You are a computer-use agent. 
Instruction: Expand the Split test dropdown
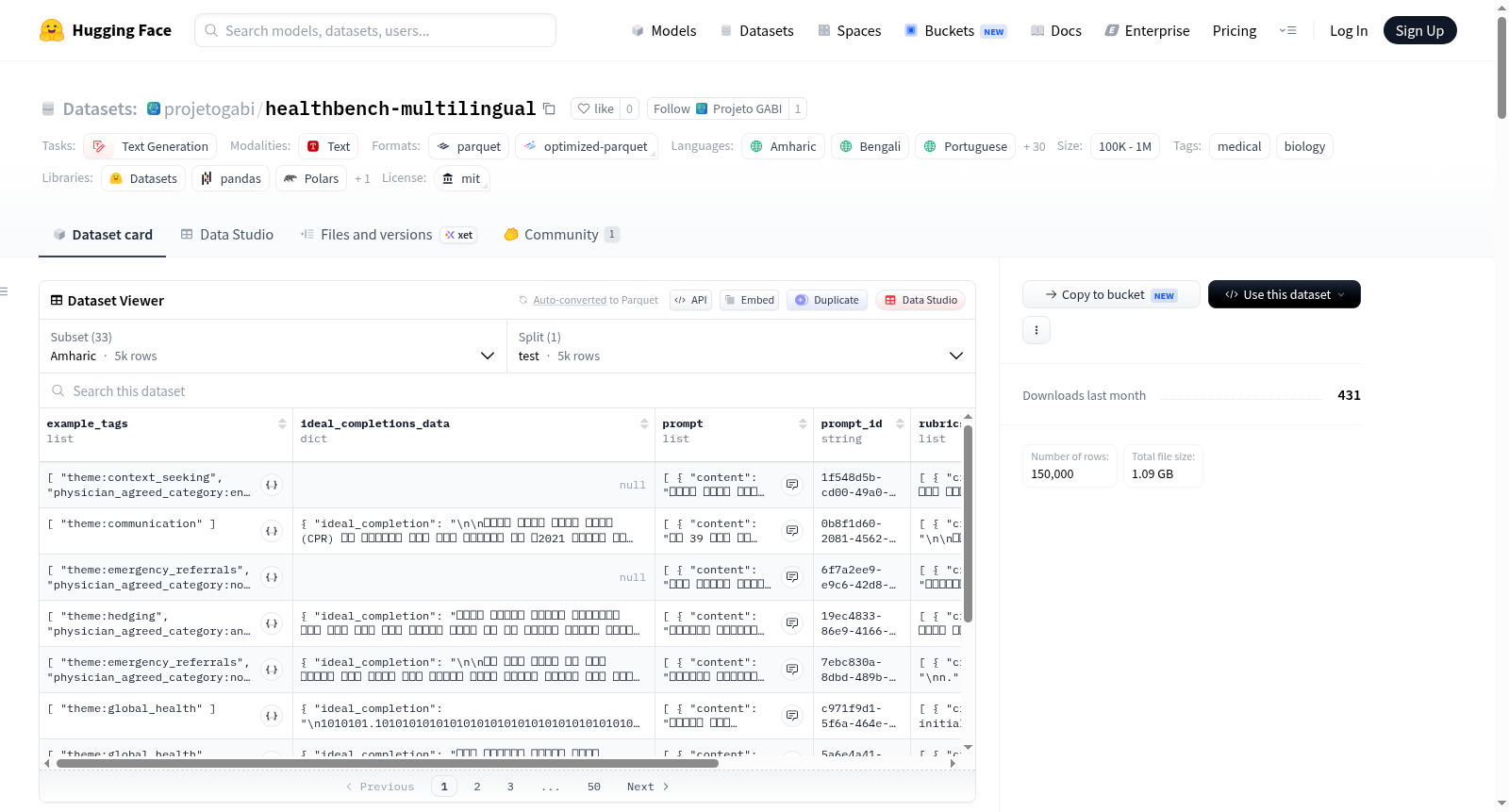(741, 346)
